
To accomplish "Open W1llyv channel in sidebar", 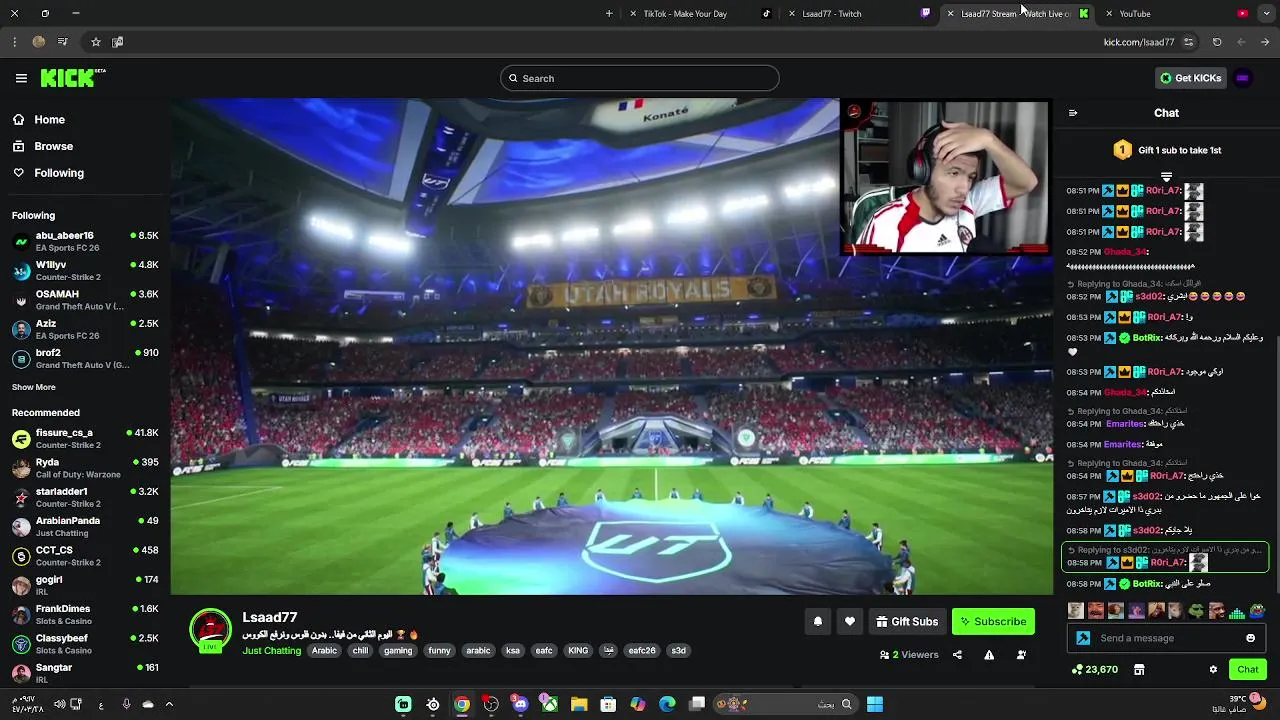I will (x=85, y=271).
